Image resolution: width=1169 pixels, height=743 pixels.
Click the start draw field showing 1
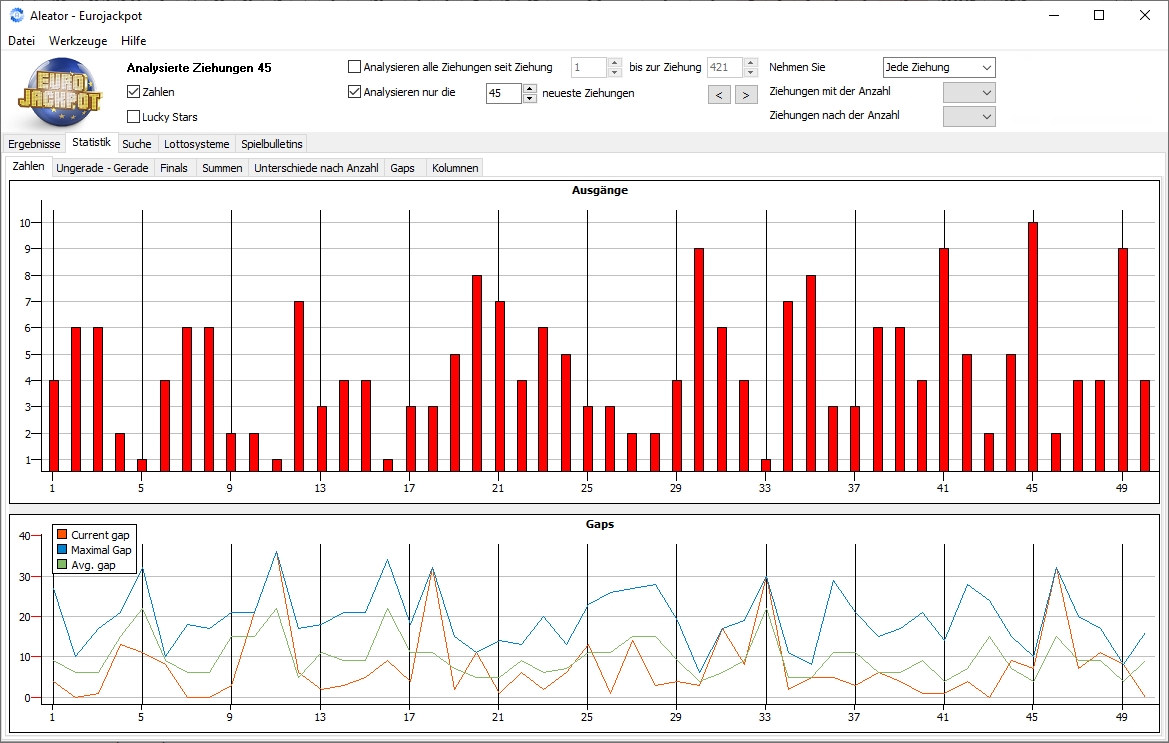pos(589,67)
